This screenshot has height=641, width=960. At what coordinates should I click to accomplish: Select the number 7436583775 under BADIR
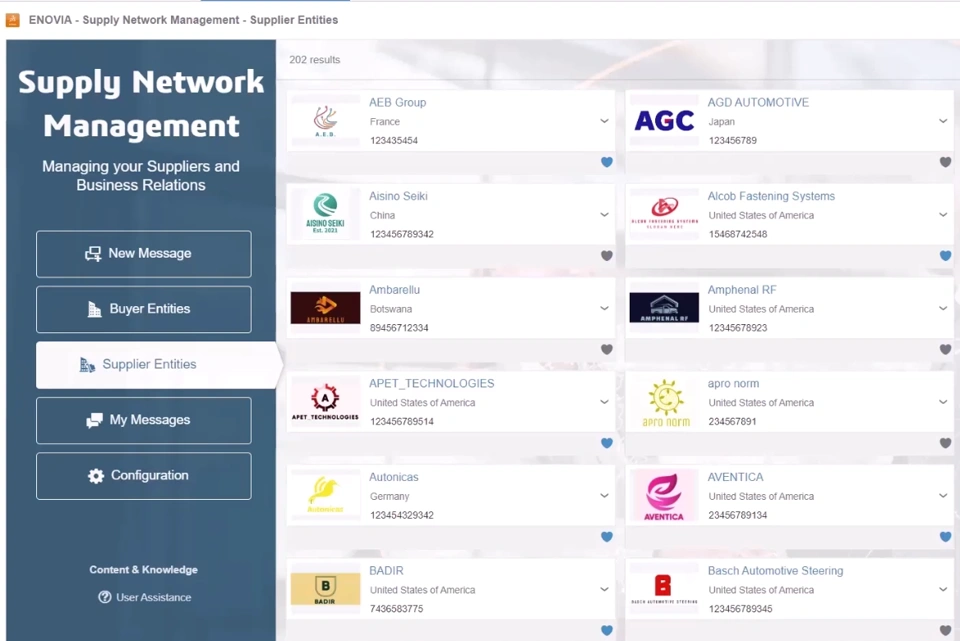[396, 609]
